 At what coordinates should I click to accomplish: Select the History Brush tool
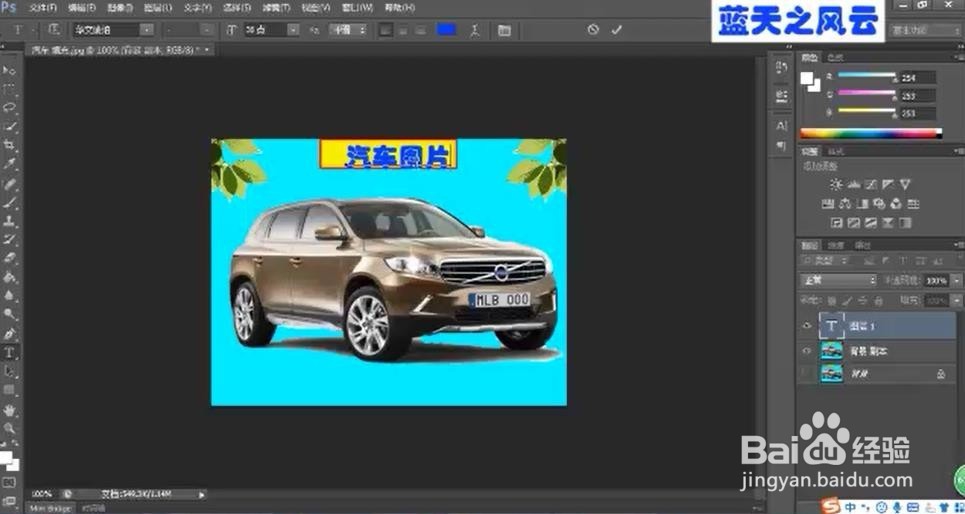10,239
